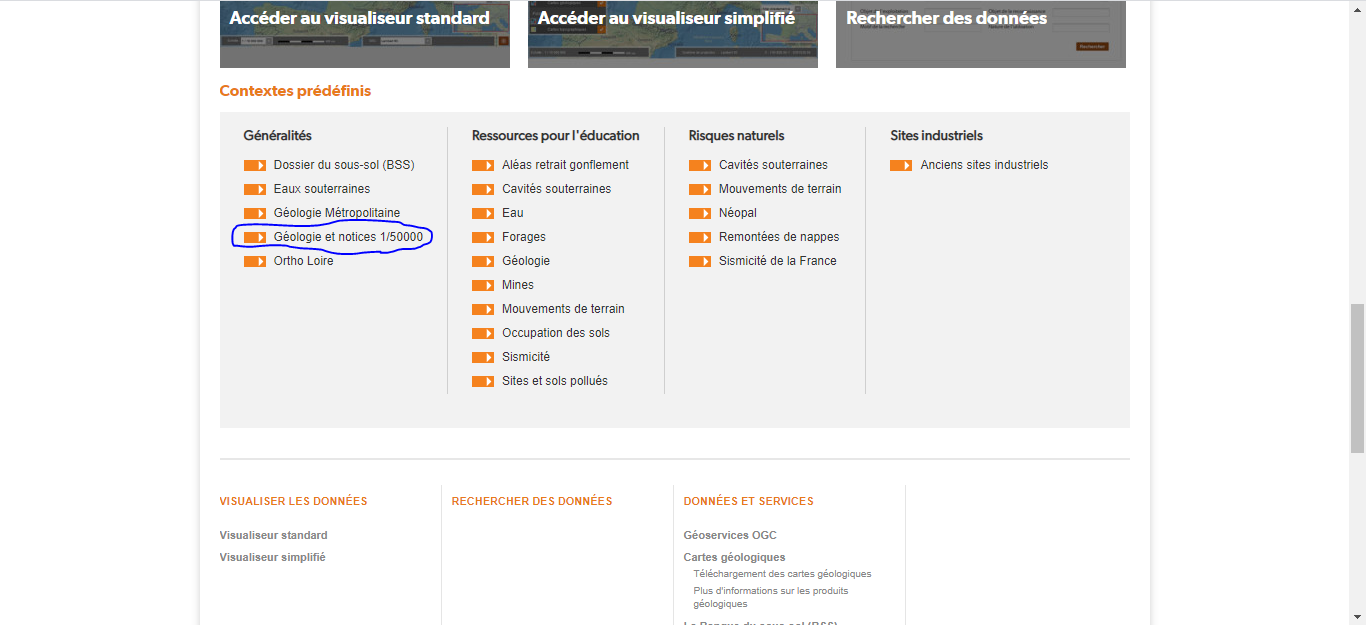This screenshot has width=1366, height=625.
Task: Click orange arrow icon beside Anciens sites industriels
Action: pyautogui.click(x=901, y=165)
